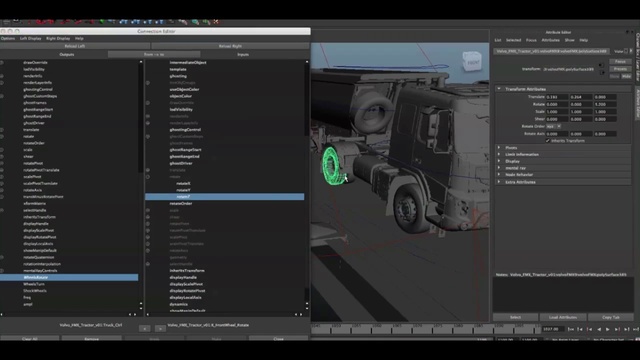
Task: Click the ViewCube Front face in viewport
Action: (472, 62)
